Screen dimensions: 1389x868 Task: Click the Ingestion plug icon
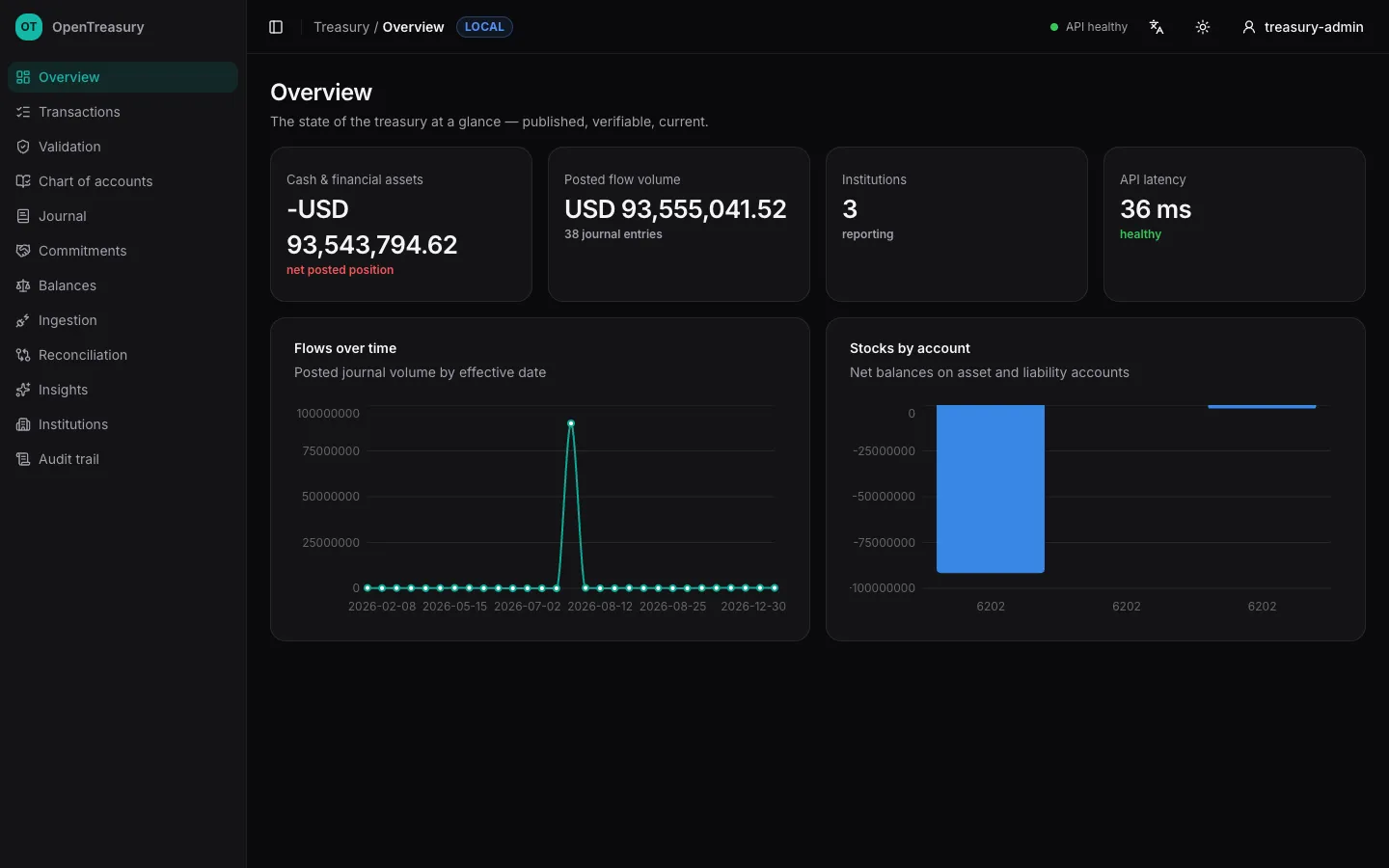coord(23,320)
